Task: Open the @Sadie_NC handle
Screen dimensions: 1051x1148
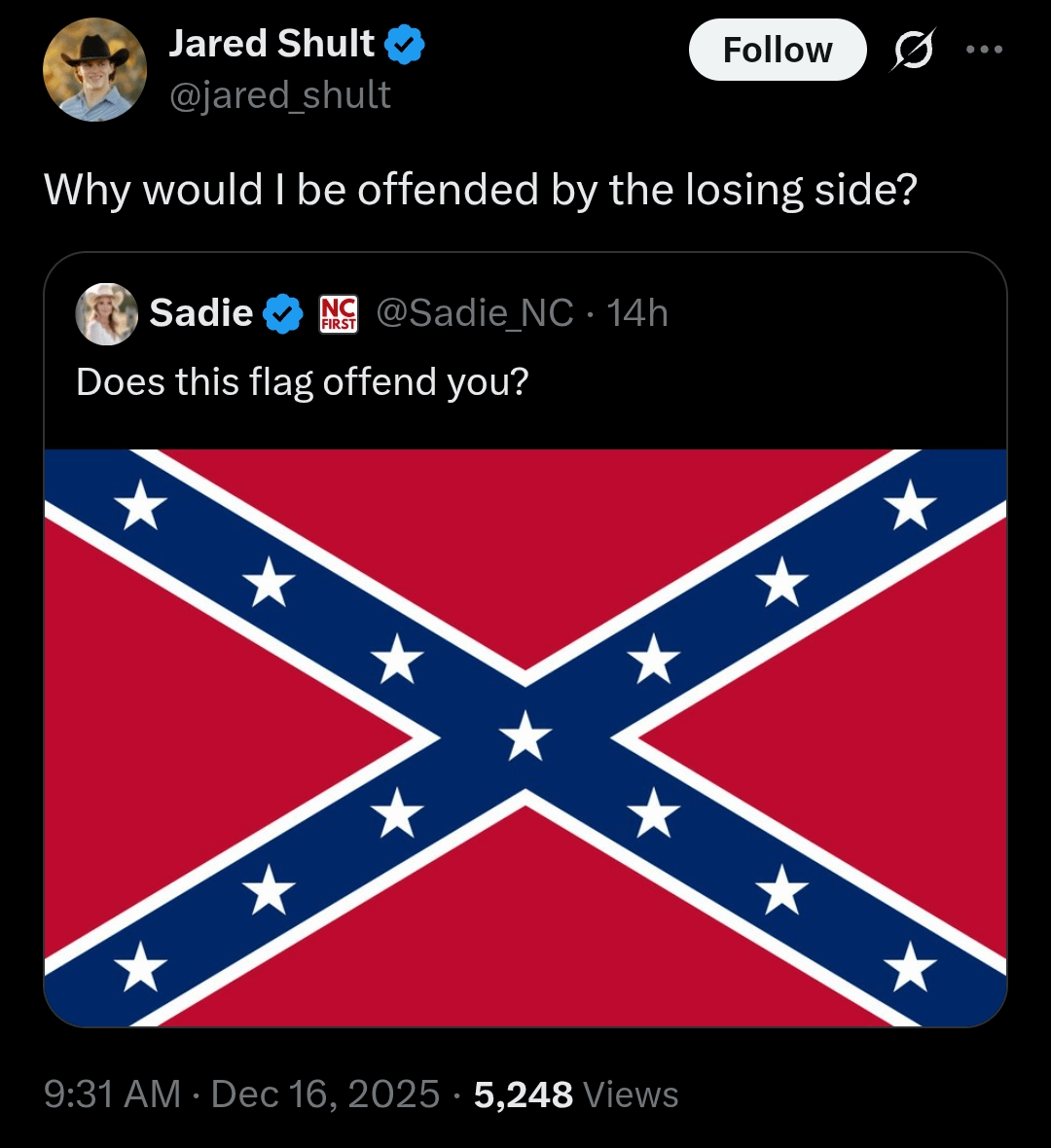Action: (474, 313)
